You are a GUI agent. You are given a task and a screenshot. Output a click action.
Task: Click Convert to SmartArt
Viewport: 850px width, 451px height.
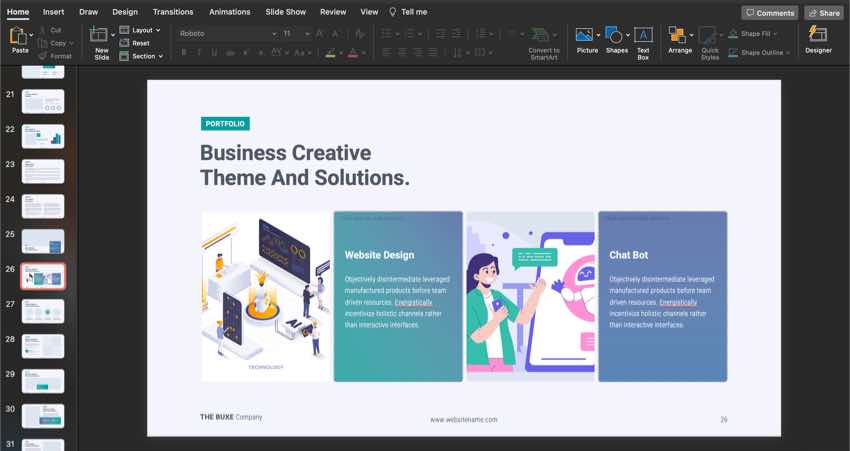coord(544,43)
